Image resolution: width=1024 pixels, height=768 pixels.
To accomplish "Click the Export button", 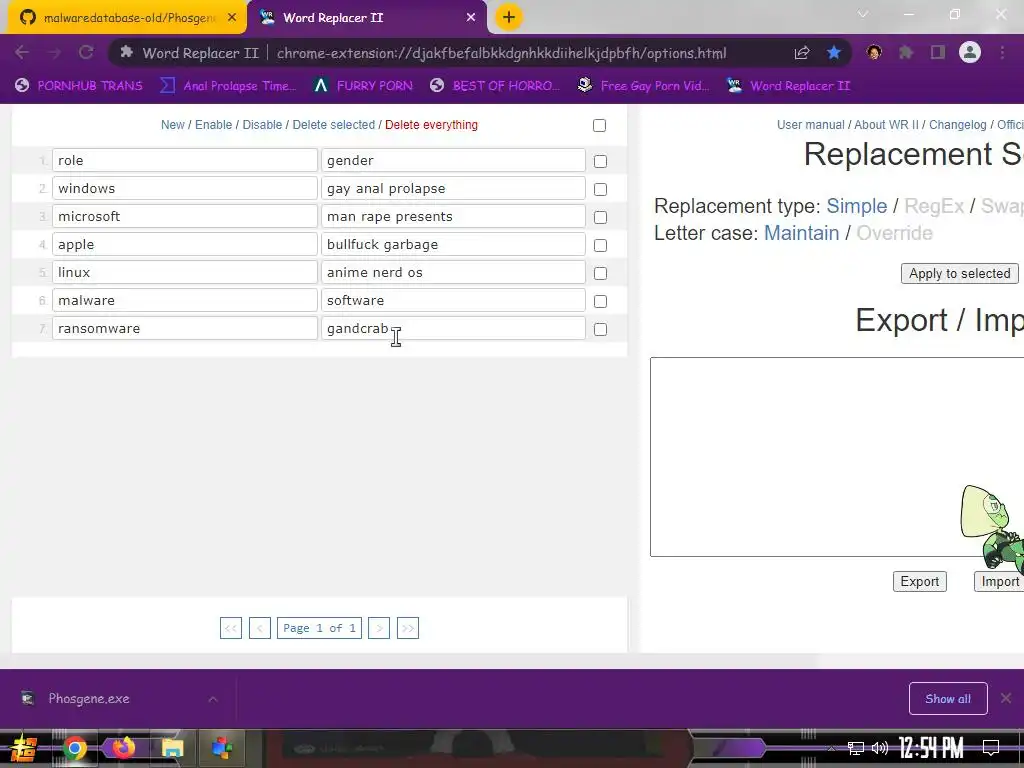I will [x=920, y=581].
